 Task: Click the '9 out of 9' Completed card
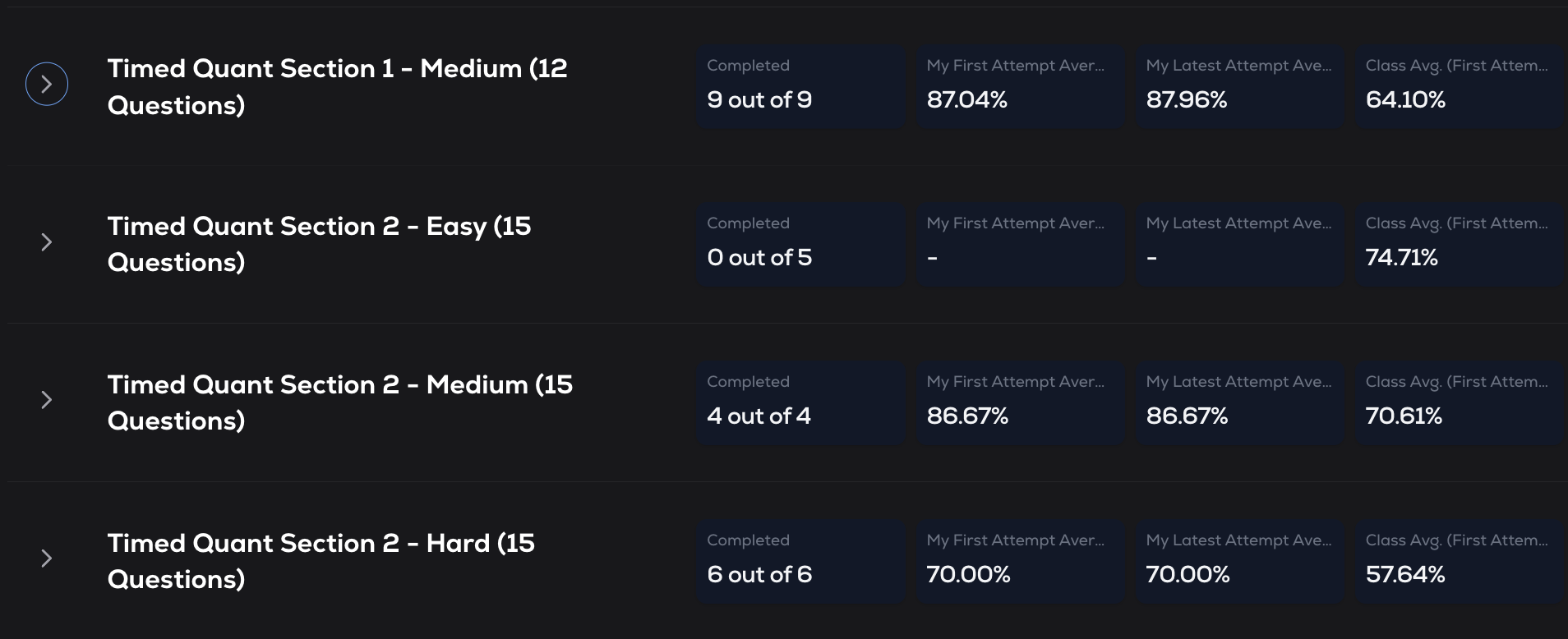pyautogui.click(x=800, y=85)
